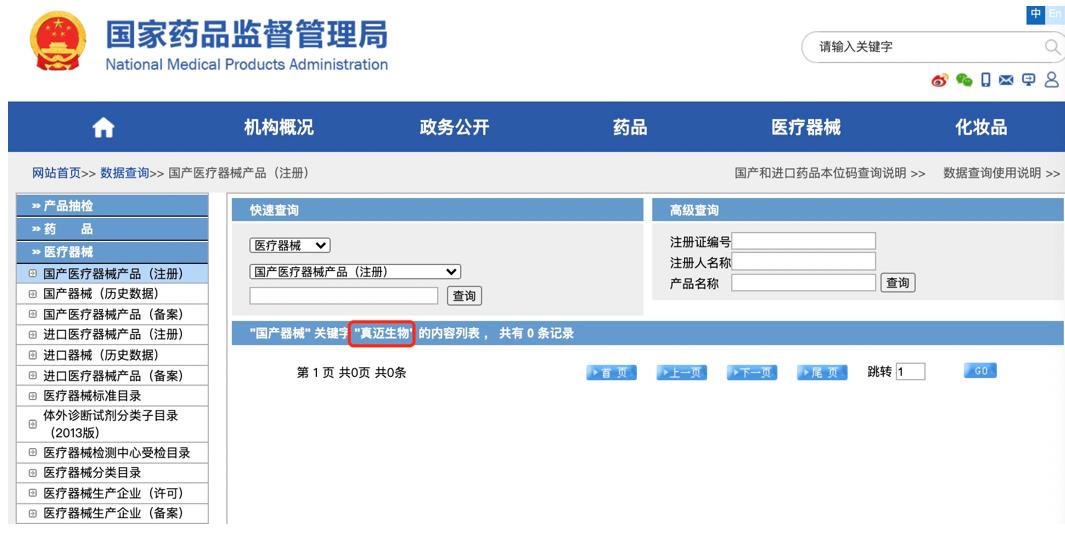This screenshot has width=1065, height=541.
Task: Go to 下一页 next page
Action: [x=752, y=373]
